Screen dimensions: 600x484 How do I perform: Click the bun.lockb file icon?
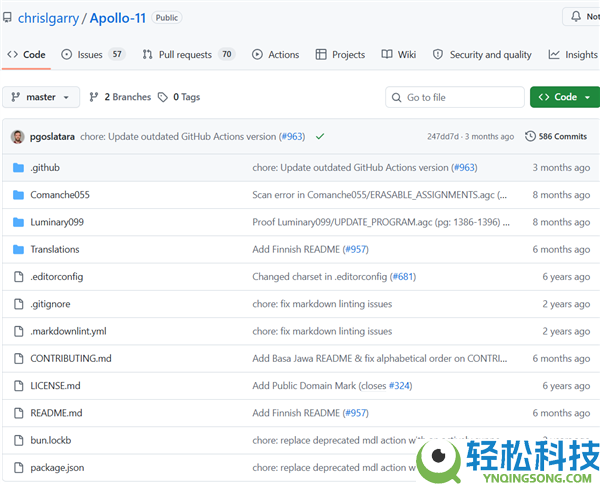[x=18, y=440]
